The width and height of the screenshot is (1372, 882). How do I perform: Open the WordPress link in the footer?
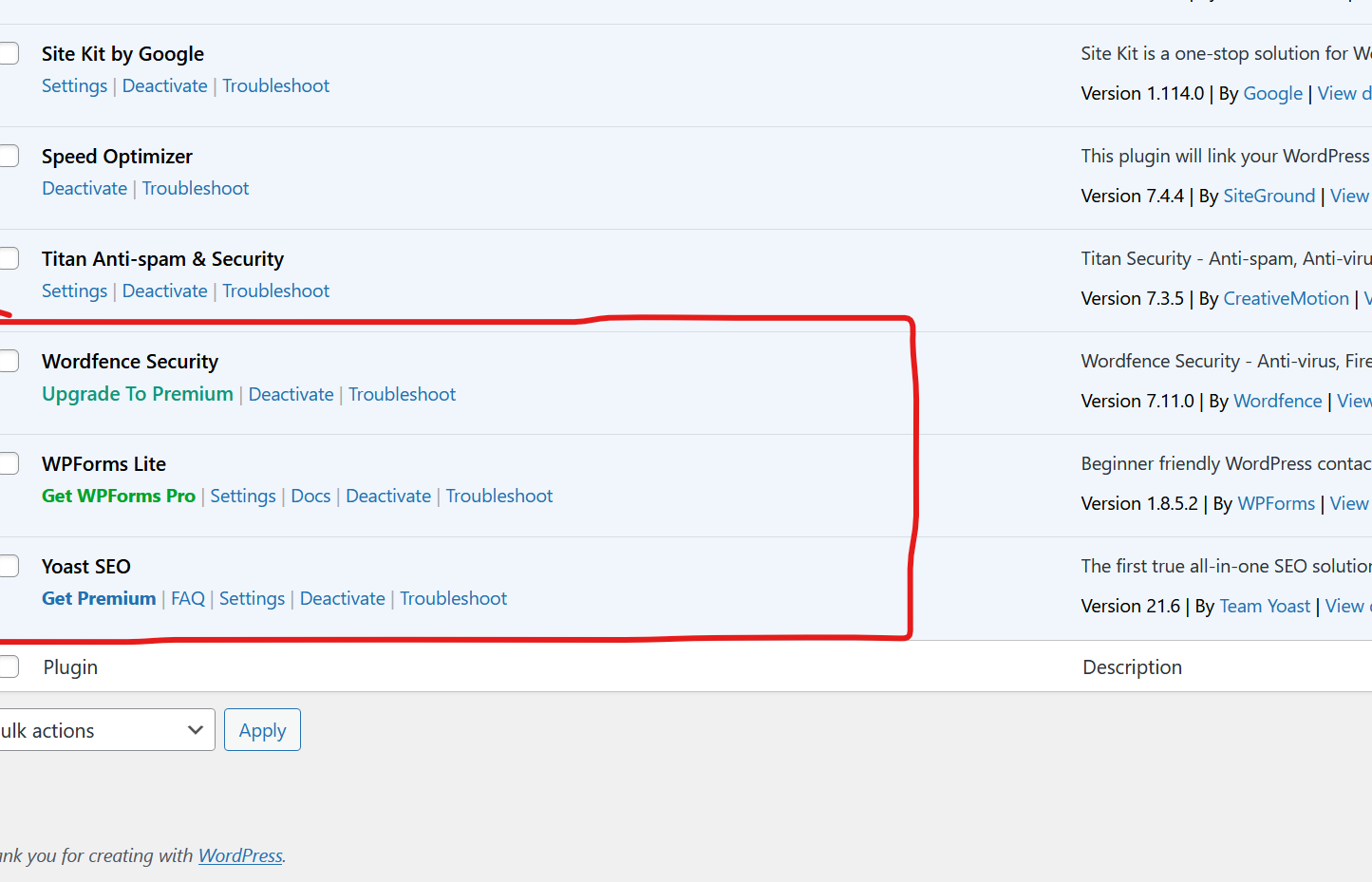pos(239,855)
